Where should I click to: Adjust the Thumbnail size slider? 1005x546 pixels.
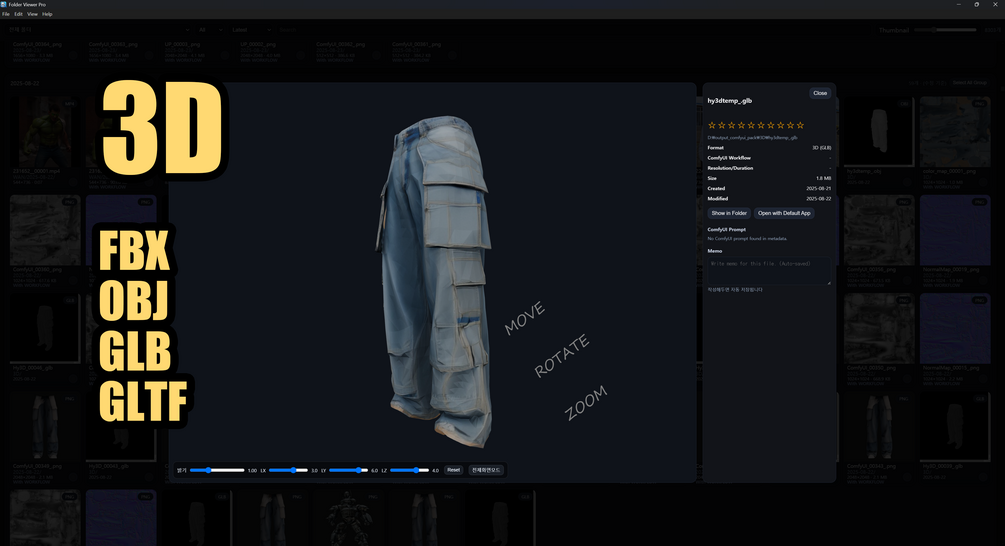945,30
